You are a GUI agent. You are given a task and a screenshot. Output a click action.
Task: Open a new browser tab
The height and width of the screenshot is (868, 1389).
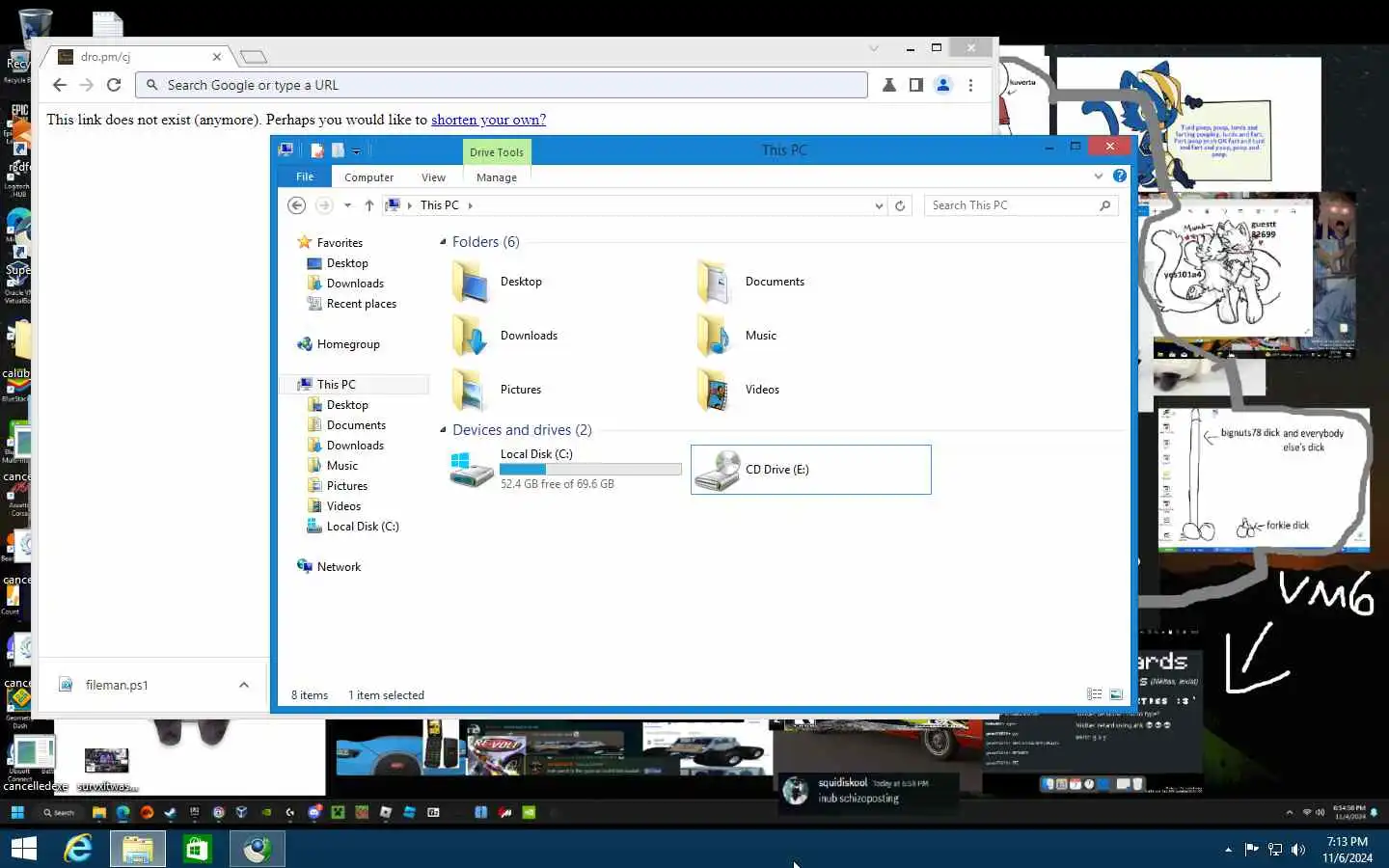coord(254,57)
